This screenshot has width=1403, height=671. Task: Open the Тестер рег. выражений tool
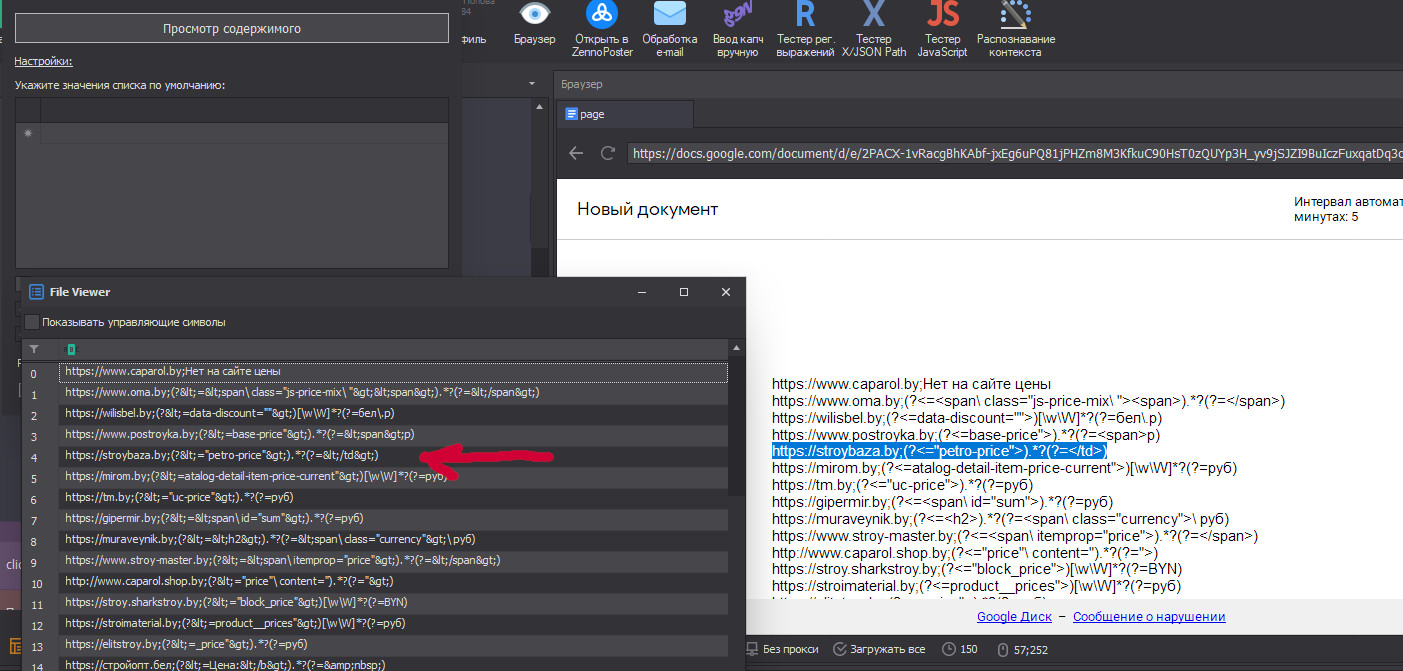(805, 14)
